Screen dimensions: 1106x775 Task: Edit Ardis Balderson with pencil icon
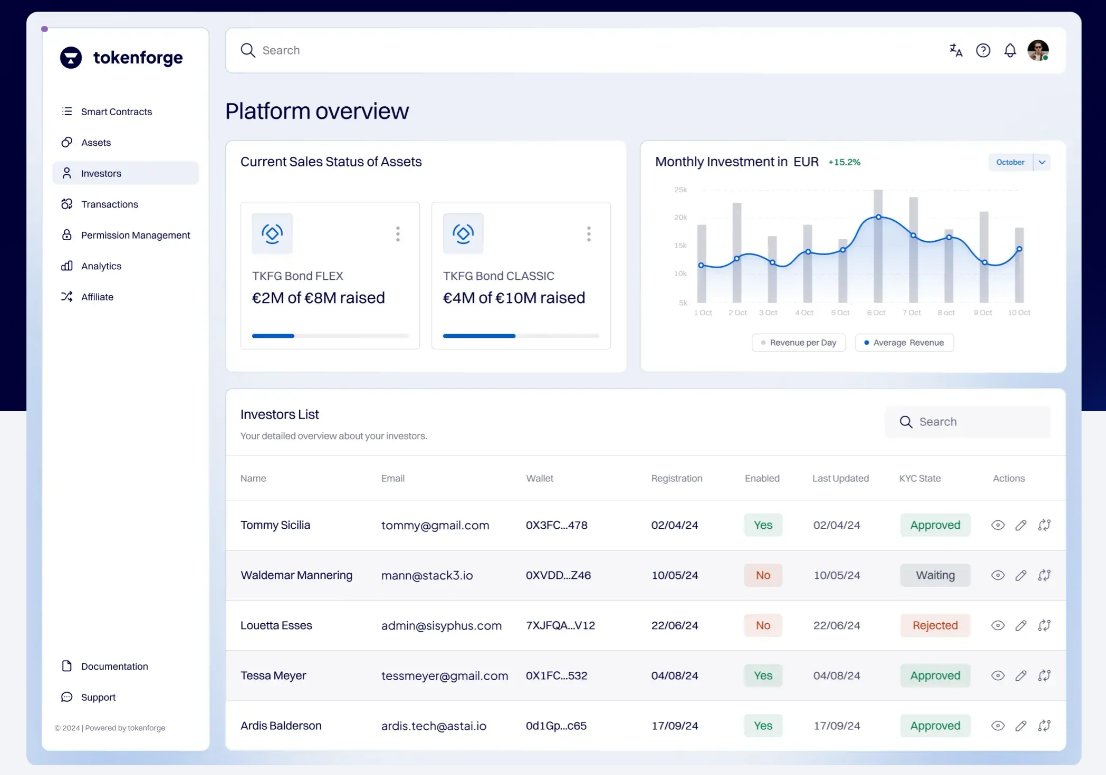[x=1021, y=725]
